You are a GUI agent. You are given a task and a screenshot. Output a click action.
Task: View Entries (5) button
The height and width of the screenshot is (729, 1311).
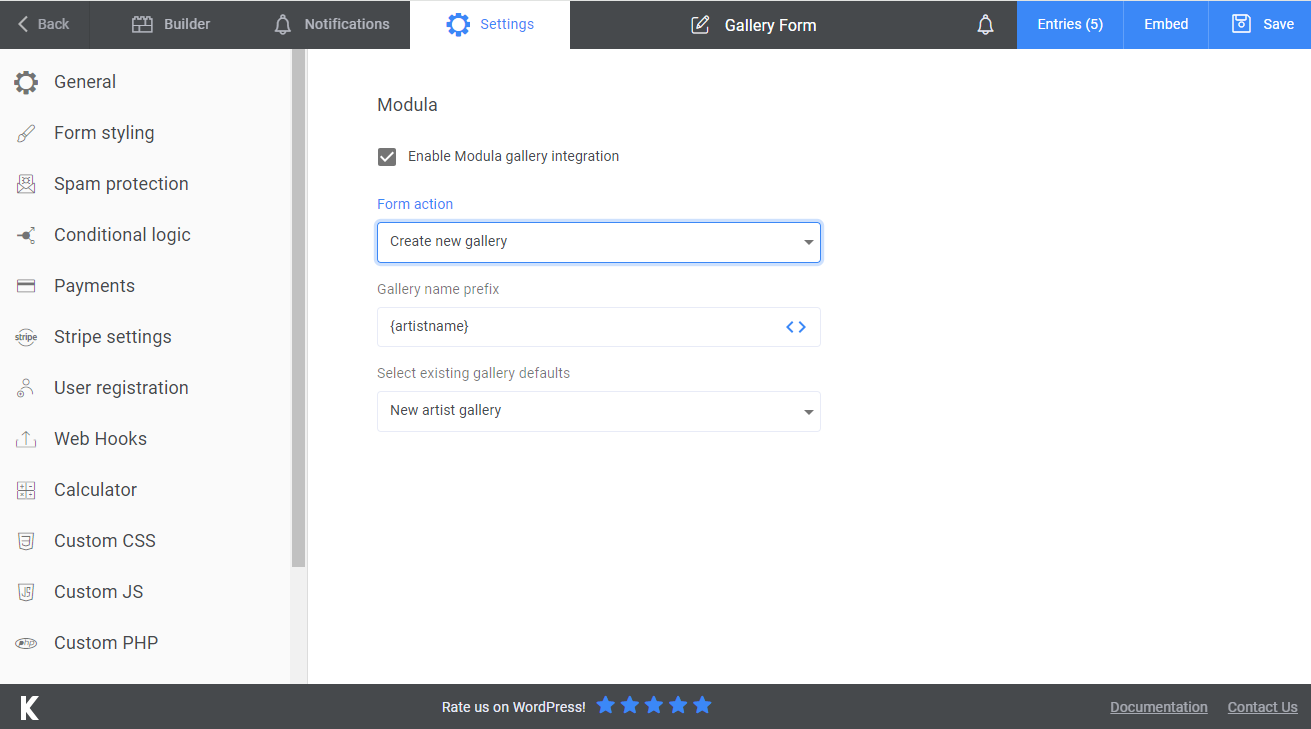1070,24
